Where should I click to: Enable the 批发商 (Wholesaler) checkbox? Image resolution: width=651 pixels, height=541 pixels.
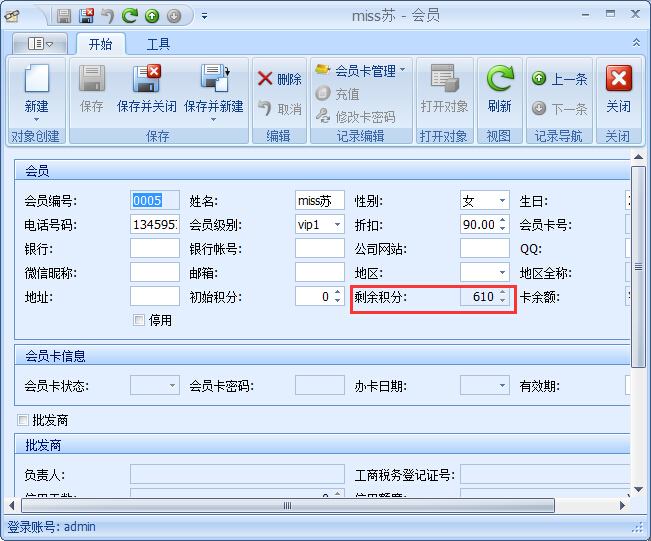pyautogui.click(x=23, y=421)
